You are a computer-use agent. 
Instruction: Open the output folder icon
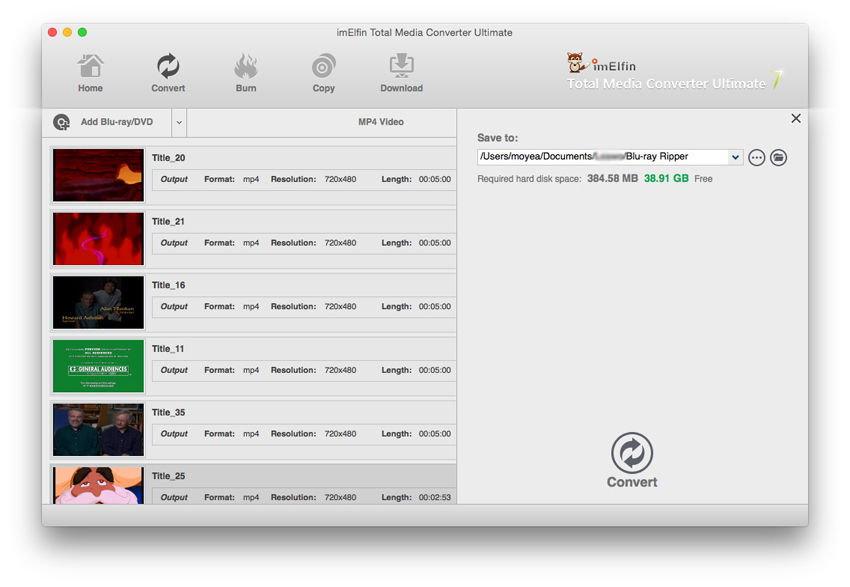point(778,158)
